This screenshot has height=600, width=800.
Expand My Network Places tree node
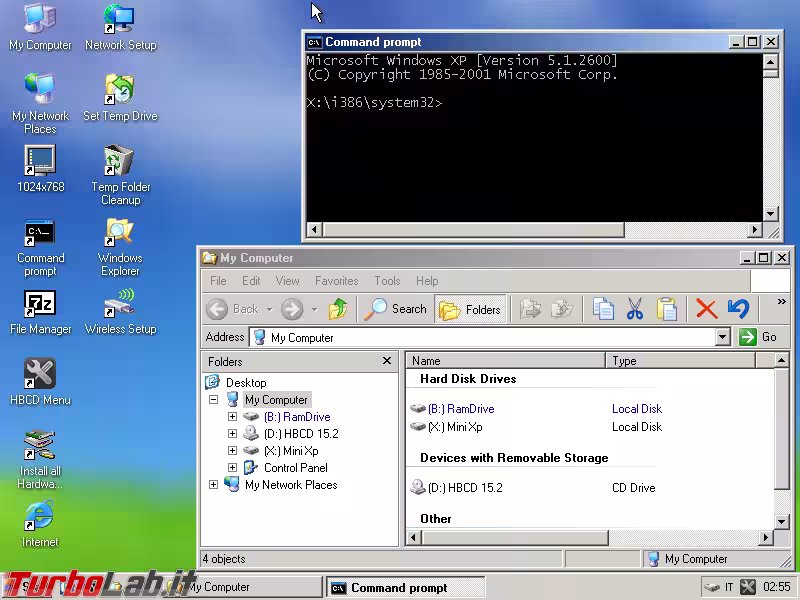pyautogui.click(x=213, y=485)
